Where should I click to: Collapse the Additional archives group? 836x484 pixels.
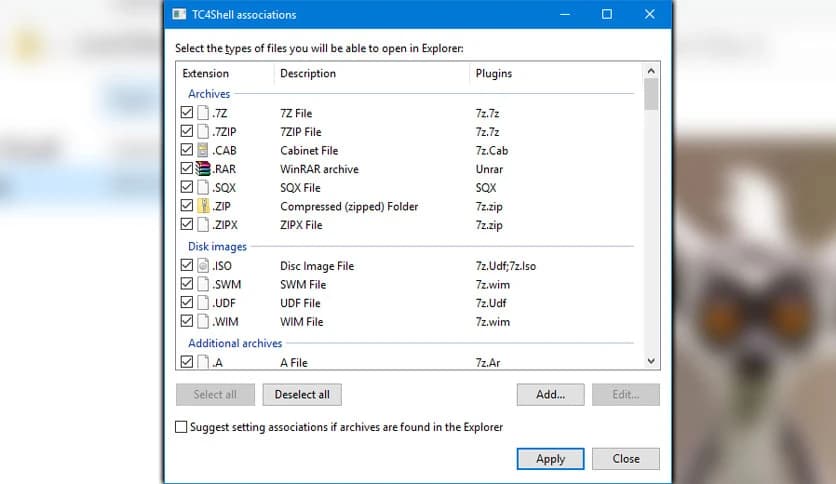tap(235, 343)
